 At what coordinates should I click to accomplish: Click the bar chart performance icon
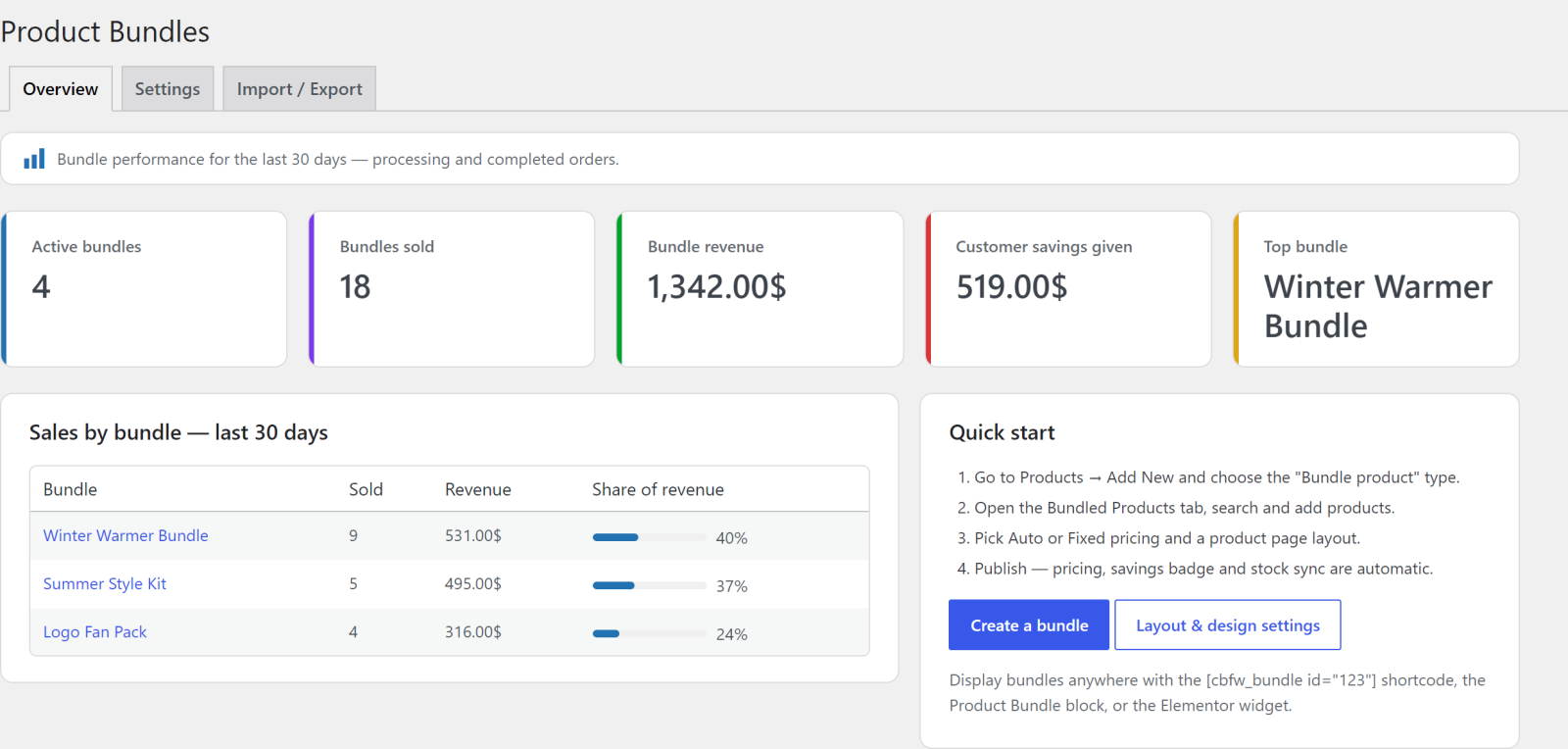click(34, 159)
